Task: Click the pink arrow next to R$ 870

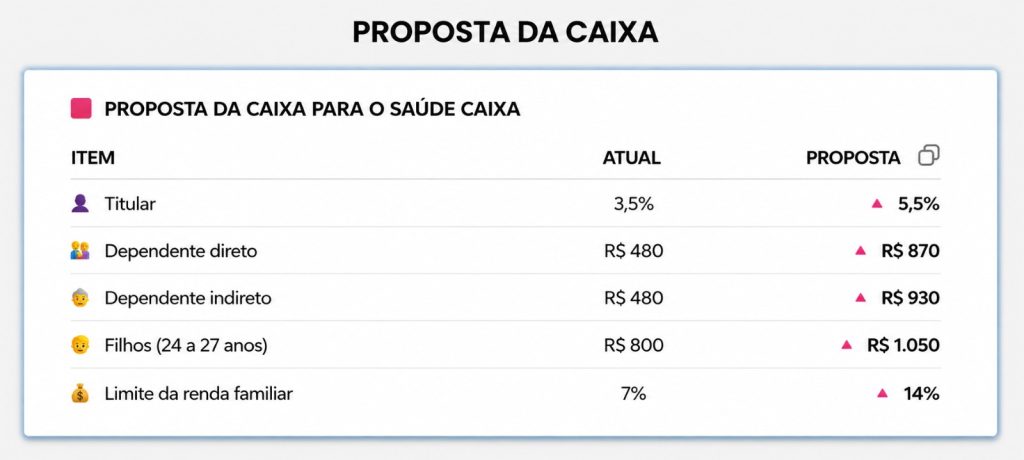Action: click(861, 251)
